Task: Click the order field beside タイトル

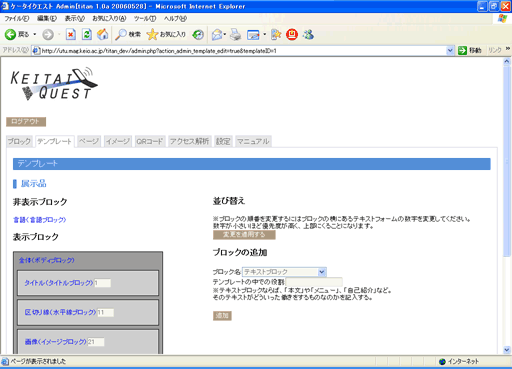Action: coord(102,283)
